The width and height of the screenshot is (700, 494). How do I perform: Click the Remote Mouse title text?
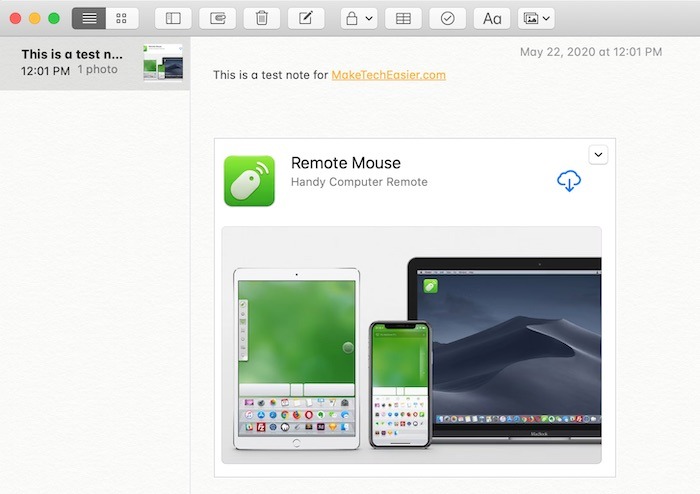[346, 163]
